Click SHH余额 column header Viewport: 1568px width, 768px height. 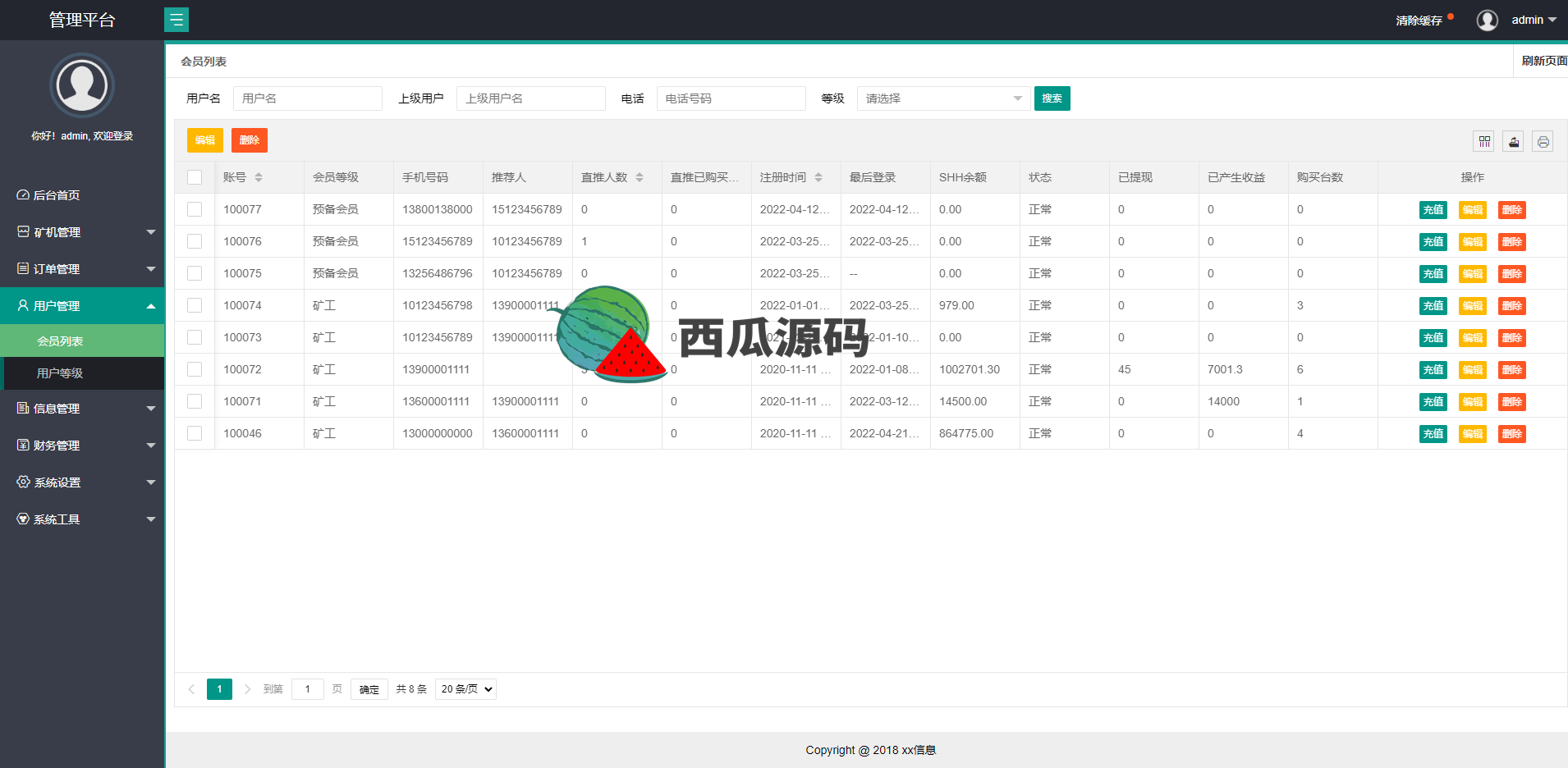pyautogui.click(x=963, y=177)
